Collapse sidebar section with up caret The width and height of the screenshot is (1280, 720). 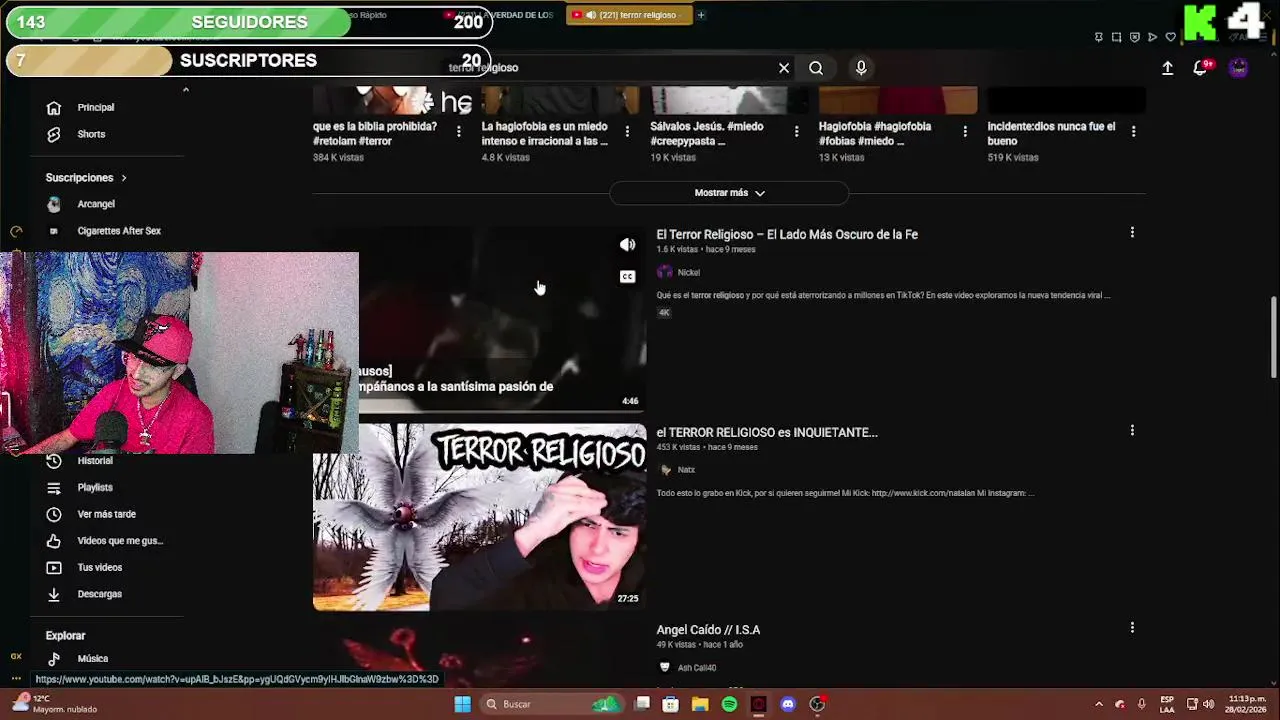click(185, 90)
